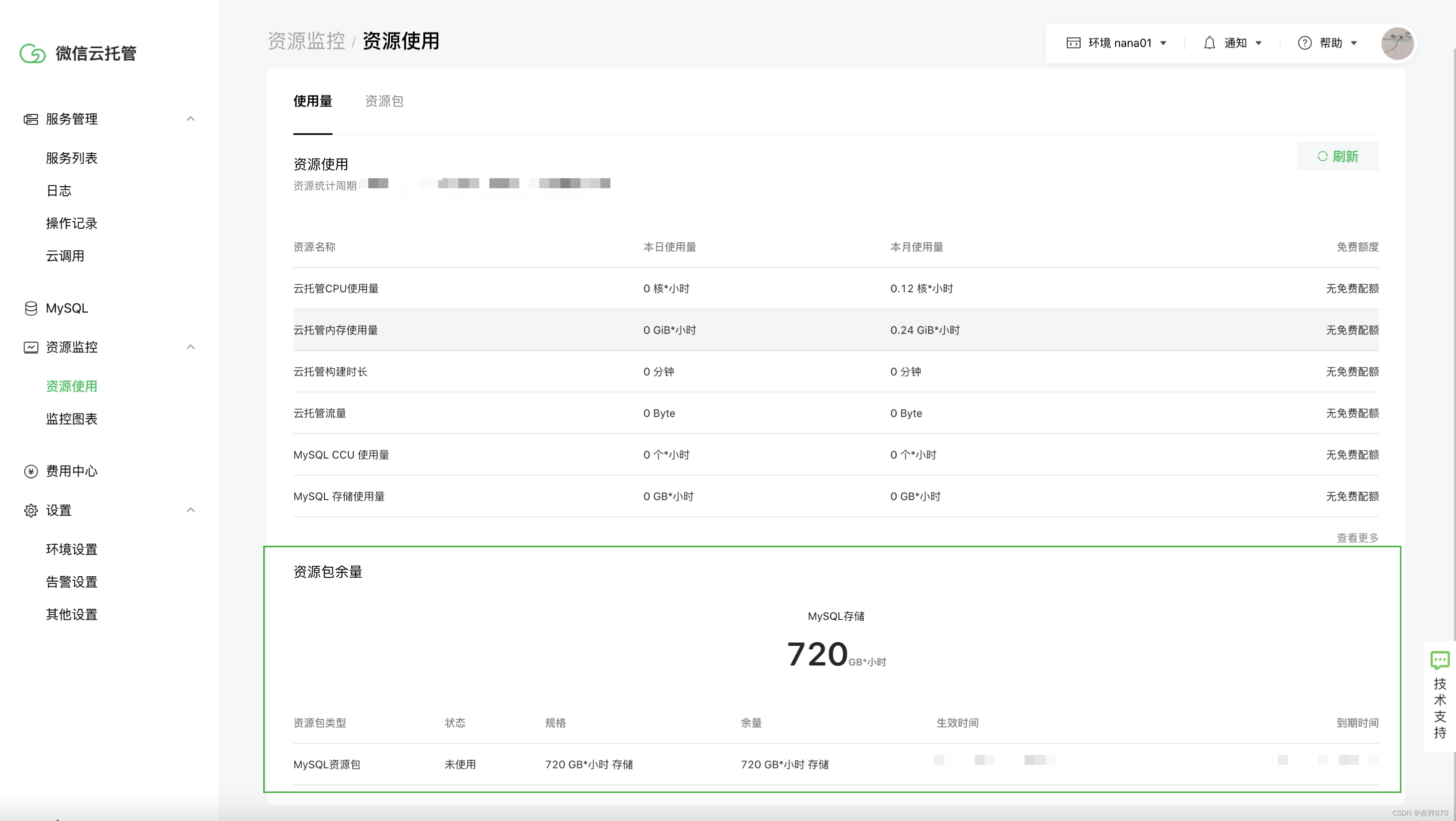This screenshot has width=1456, height=821.
Task: Click the MySQL CCU 使用量 row name
Action: click(x=341, y=455)
